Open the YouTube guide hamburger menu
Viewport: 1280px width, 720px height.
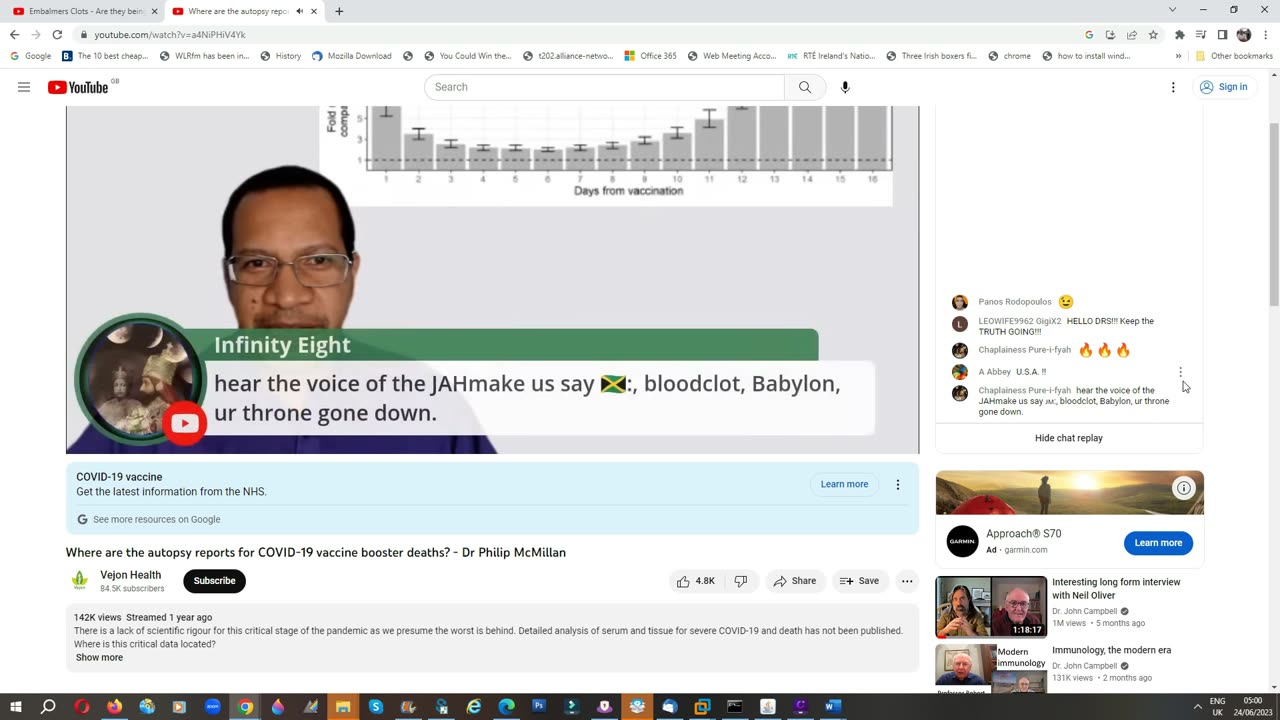click(x=24, y=87)
